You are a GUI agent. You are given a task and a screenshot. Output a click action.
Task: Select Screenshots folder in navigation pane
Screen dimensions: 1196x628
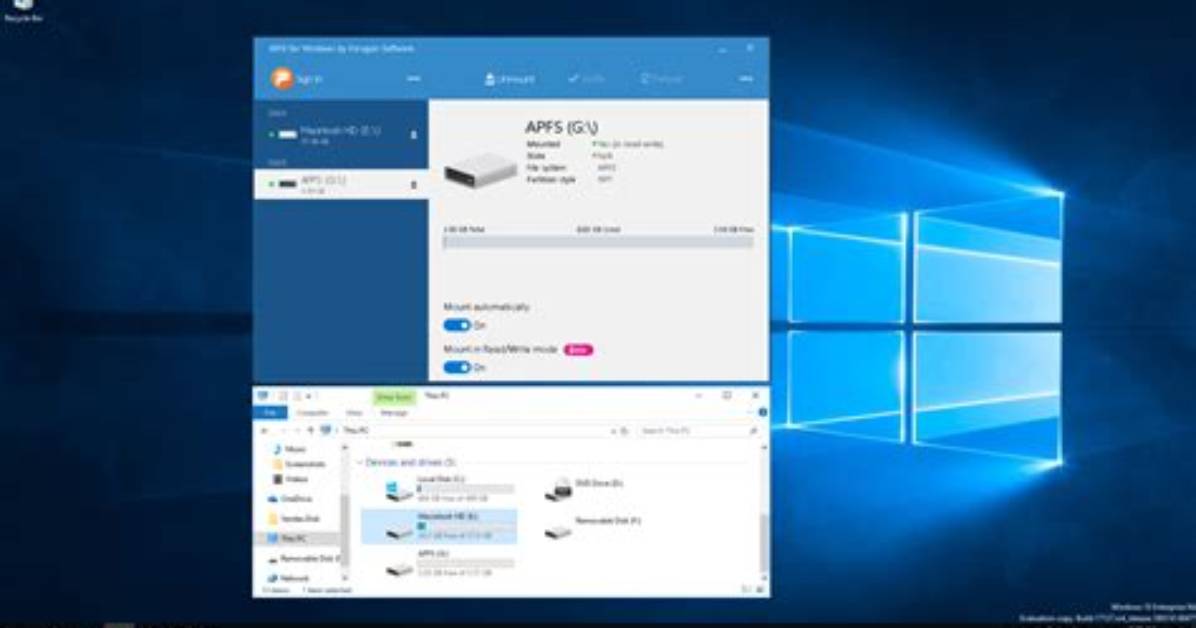(x=298, y=464)
